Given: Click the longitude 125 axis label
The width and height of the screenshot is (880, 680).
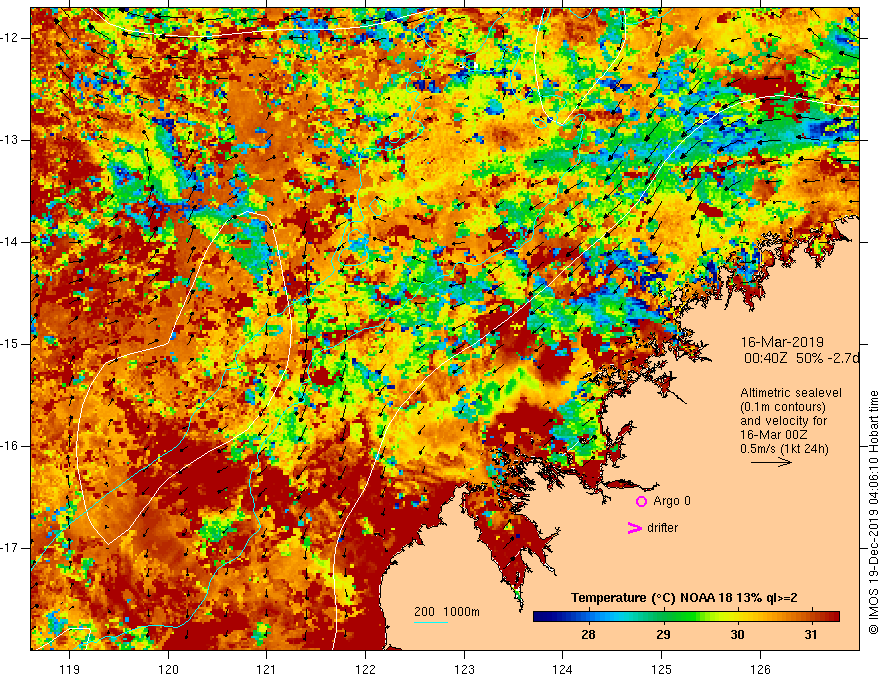Looking at the screenshot, I should 662,669.
